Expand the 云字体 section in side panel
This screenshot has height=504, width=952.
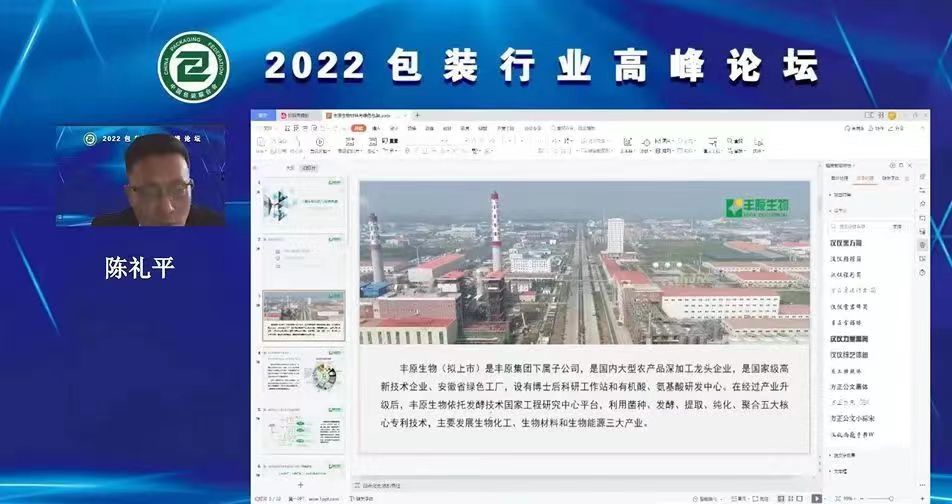click(840, 211)
